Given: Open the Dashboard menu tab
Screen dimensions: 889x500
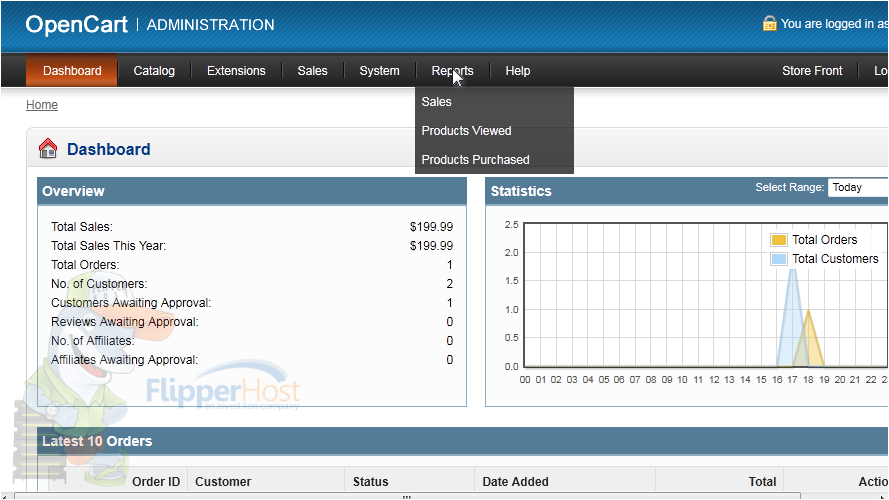Looking at the screenshot, I should (72, 71).
